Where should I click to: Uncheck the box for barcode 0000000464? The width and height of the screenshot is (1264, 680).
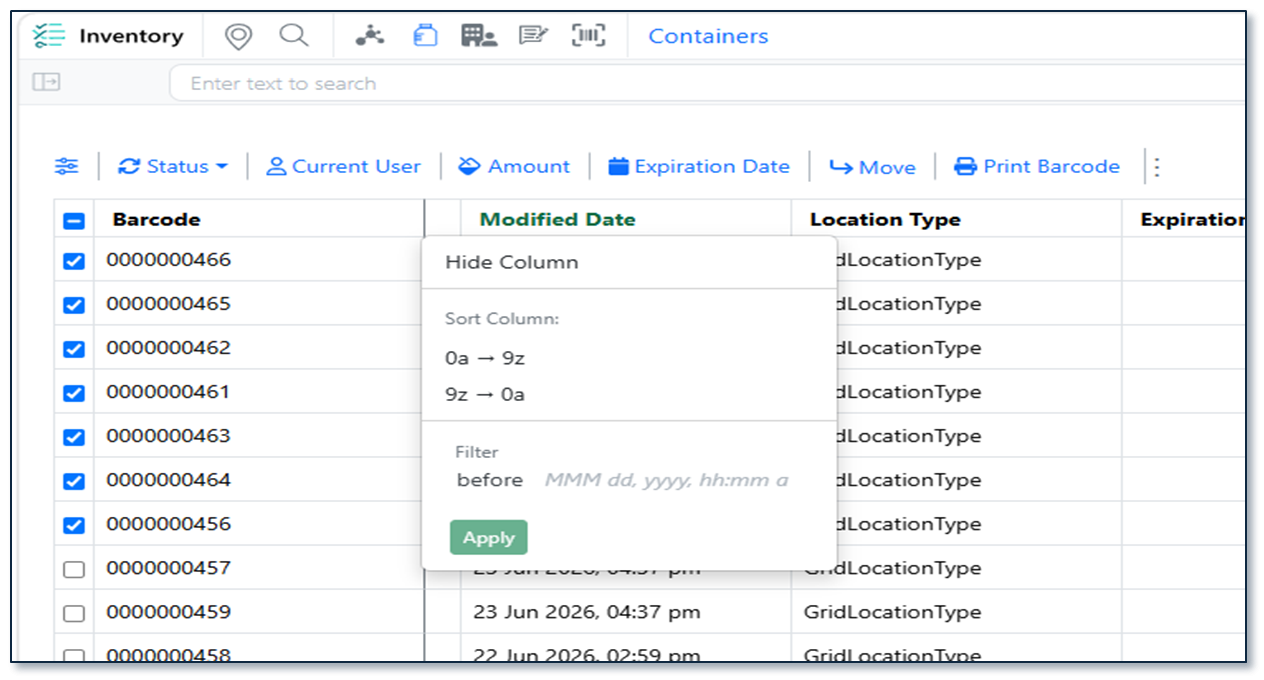pos(74,481)
